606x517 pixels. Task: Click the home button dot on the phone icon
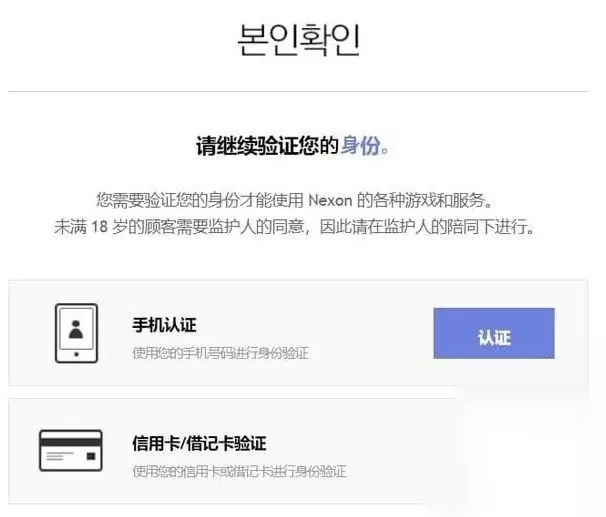coord(77,354)
